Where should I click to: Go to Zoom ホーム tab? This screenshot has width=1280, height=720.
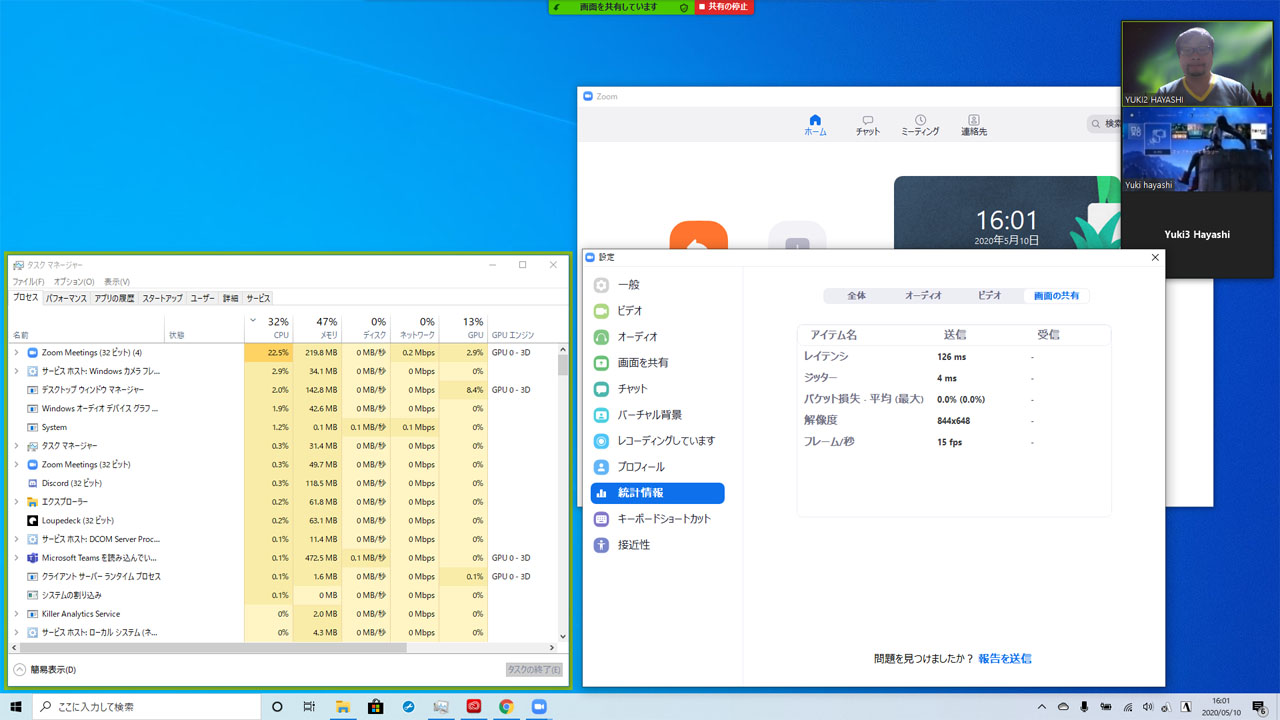(815, 125)
